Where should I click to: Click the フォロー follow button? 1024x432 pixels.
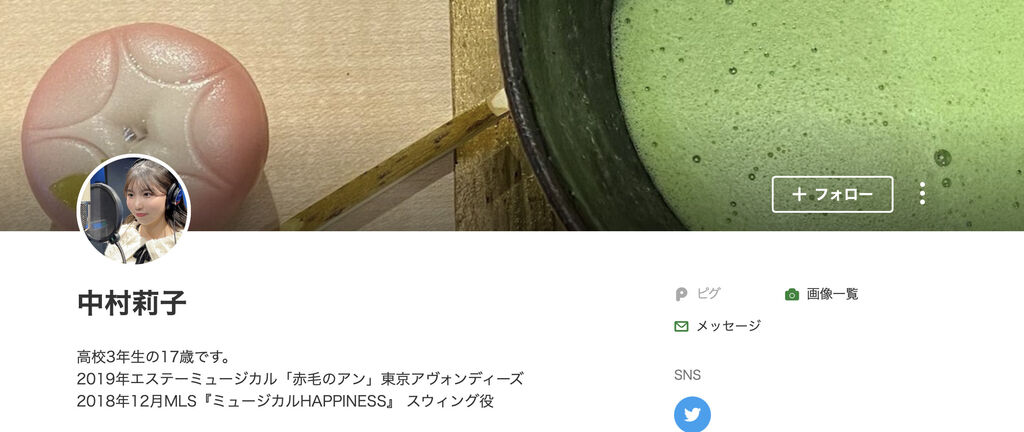click(x=832, y=194)
